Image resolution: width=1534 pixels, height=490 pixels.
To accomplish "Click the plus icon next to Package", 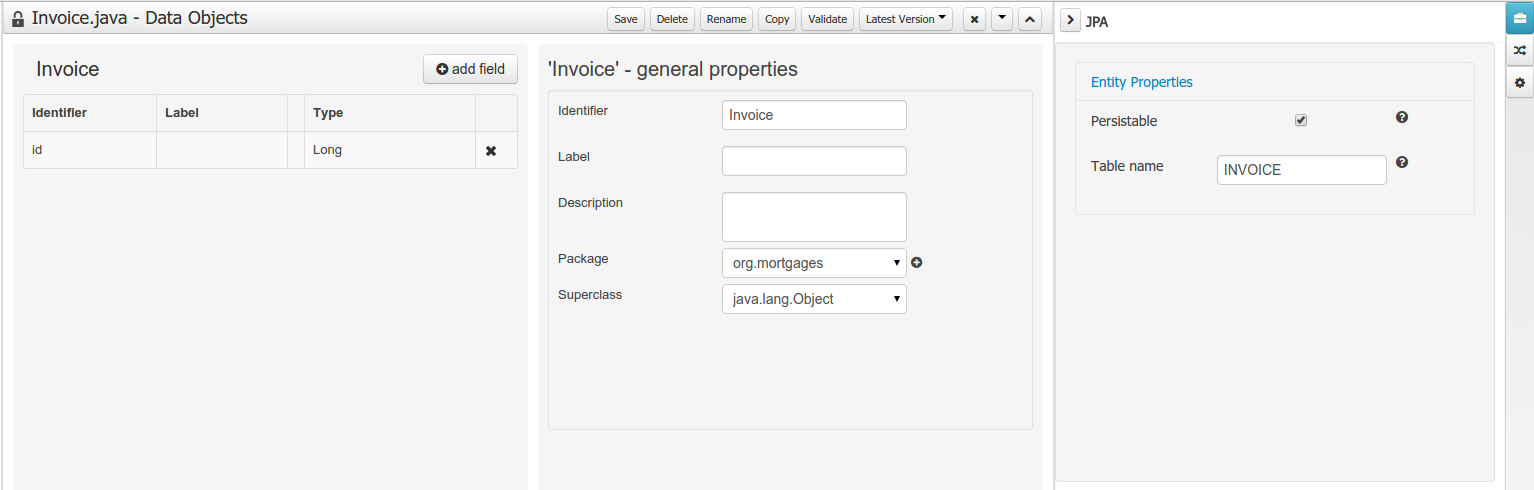I will click(916, 263).
